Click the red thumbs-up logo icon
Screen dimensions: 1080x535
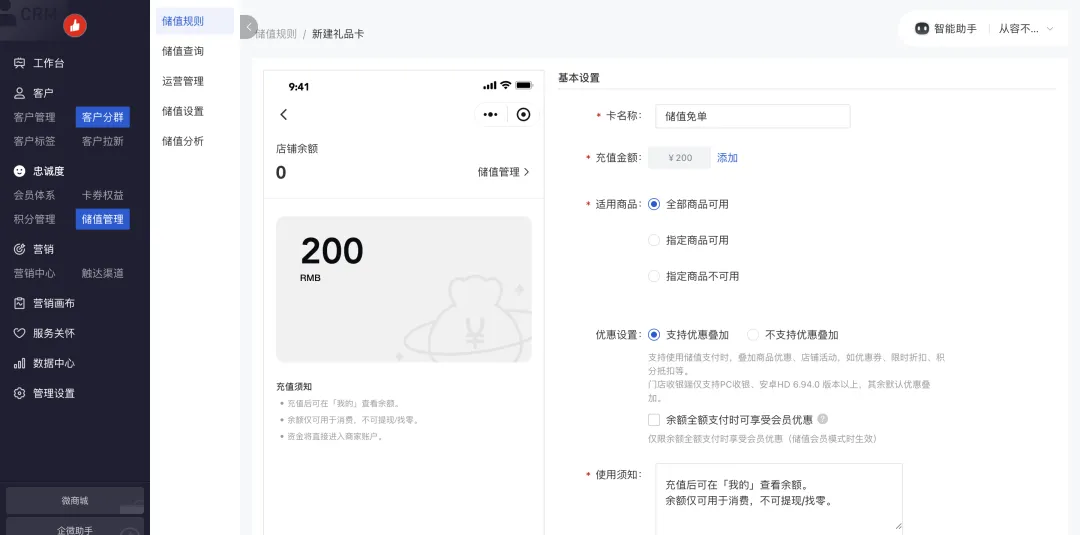[75, 26]
